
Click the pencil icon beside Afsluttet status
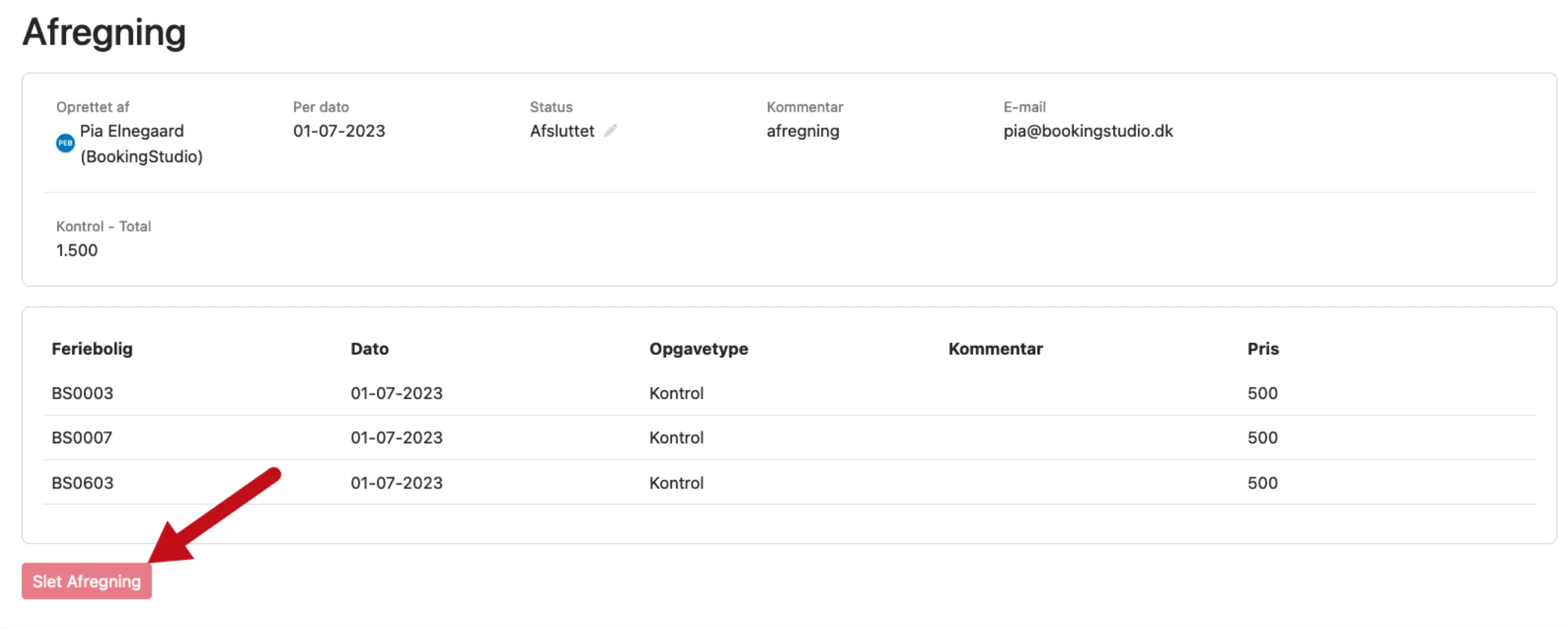coord(611,131)
